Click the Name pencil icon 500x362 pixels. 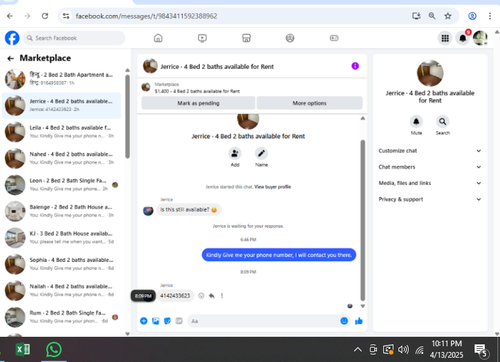click(x=261, y=153)
